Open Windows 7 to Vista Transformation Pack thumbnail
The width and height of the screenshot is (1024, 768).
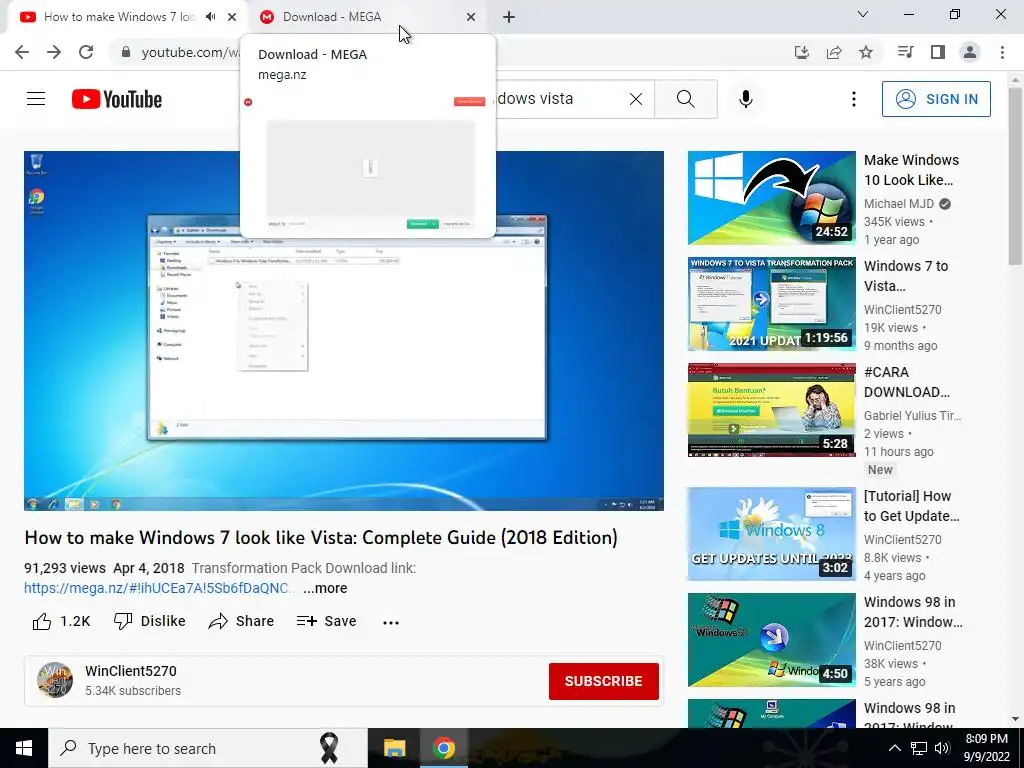tap(771, 304)
